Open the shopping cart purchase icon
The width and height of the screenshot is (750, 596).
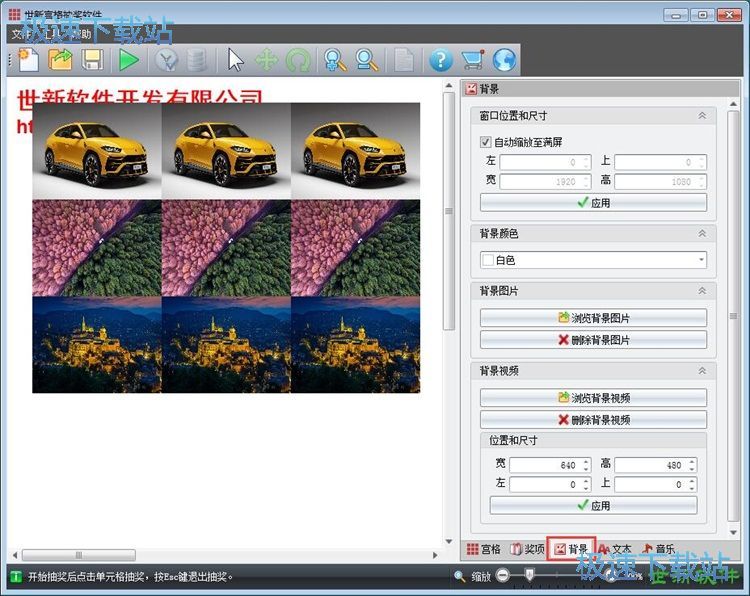(474, 60)
